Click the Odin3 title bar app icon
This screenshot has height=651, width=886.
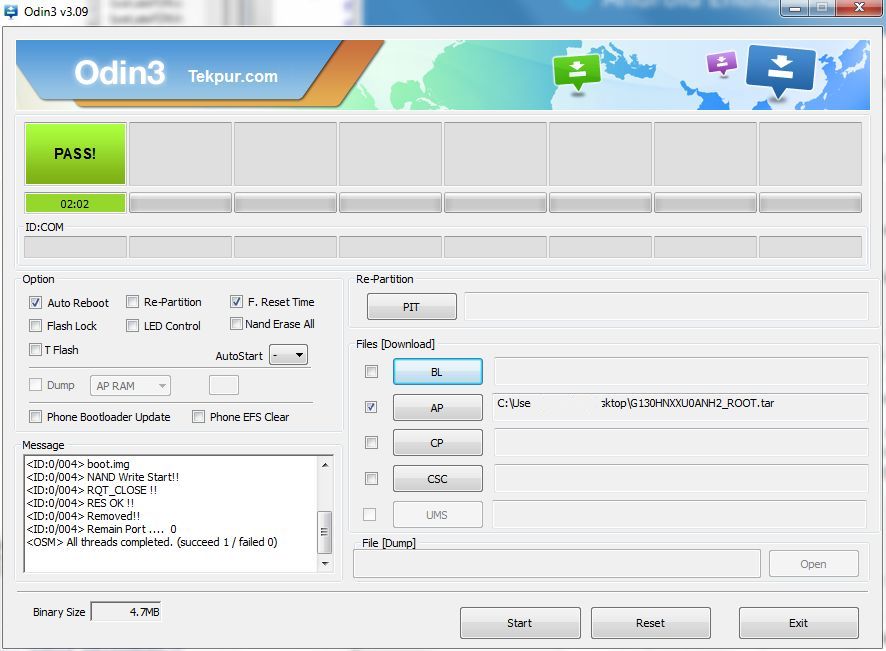10,11
